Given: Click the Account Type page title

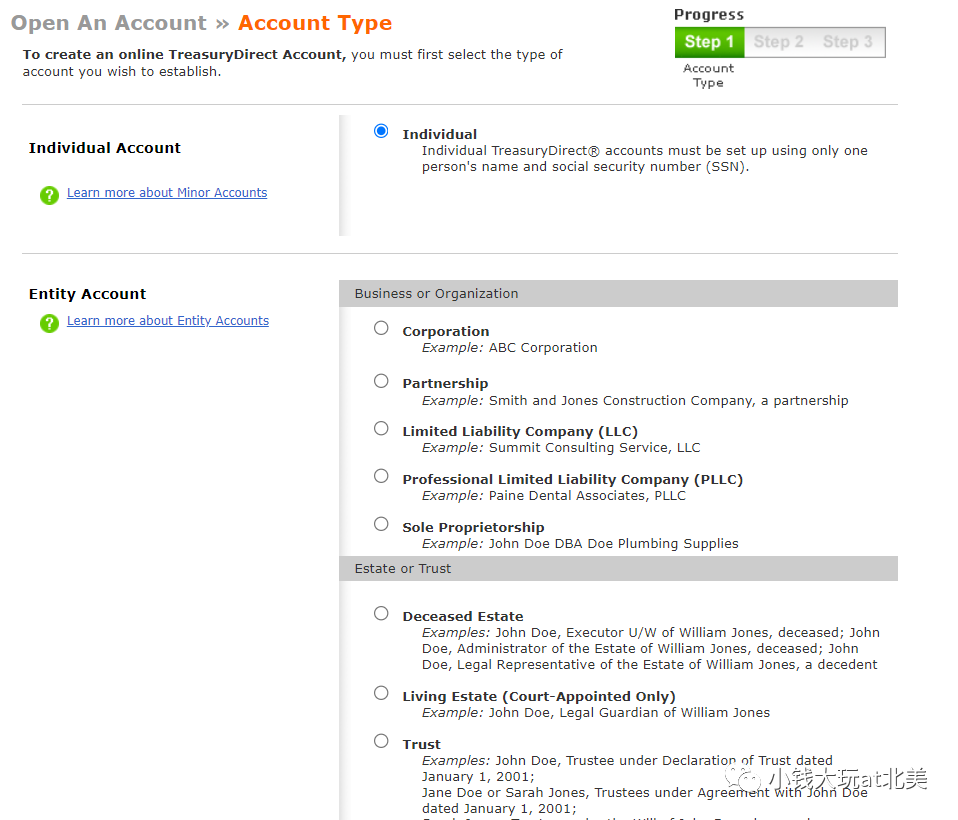Looking at the screenshot, I should click(x=315, y=23).
